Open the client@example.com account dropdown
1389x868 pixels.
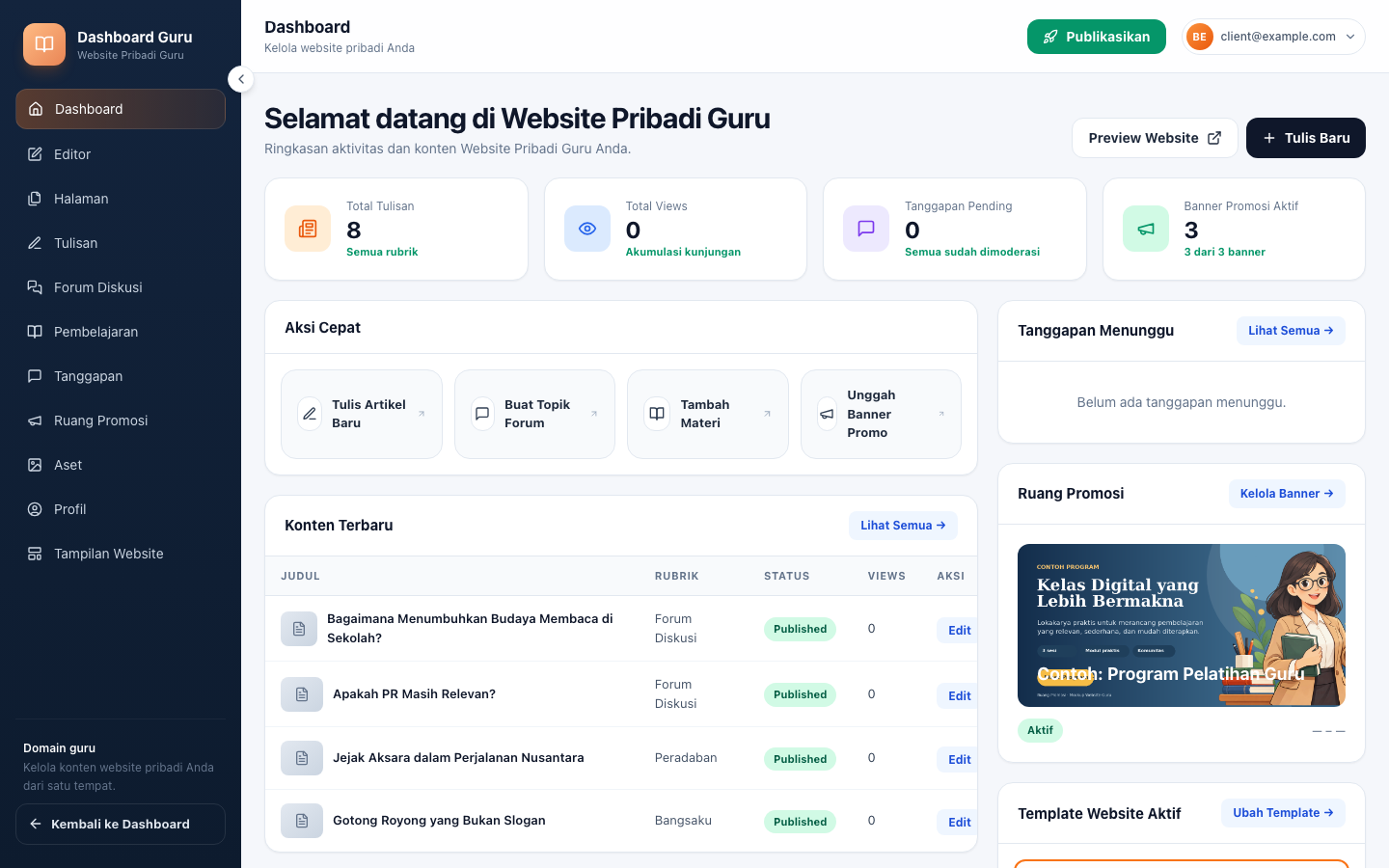tap(1273, 37)
